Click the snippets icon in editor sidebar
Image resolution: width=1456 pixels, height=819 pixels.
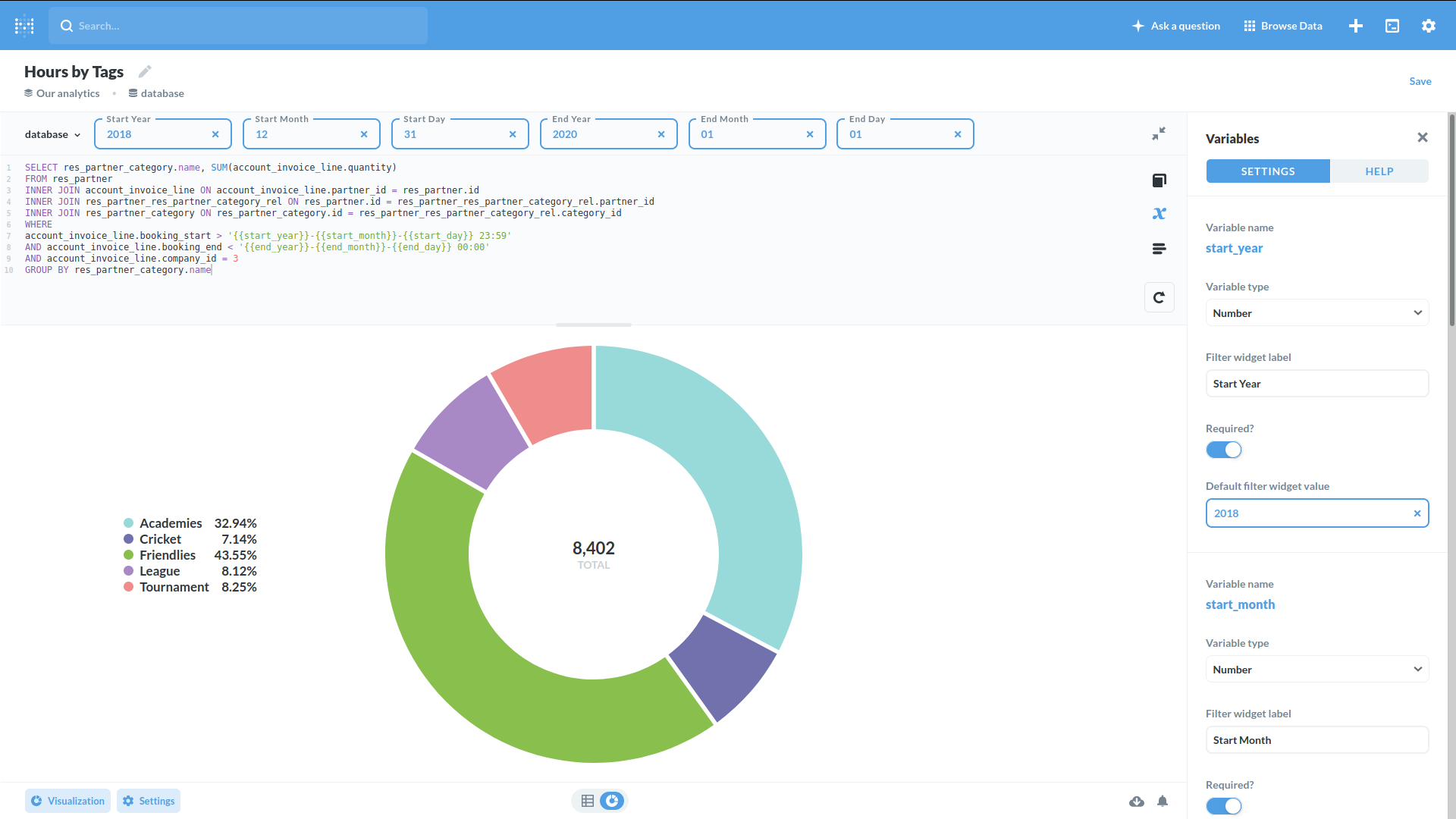tap(1159, 249)
